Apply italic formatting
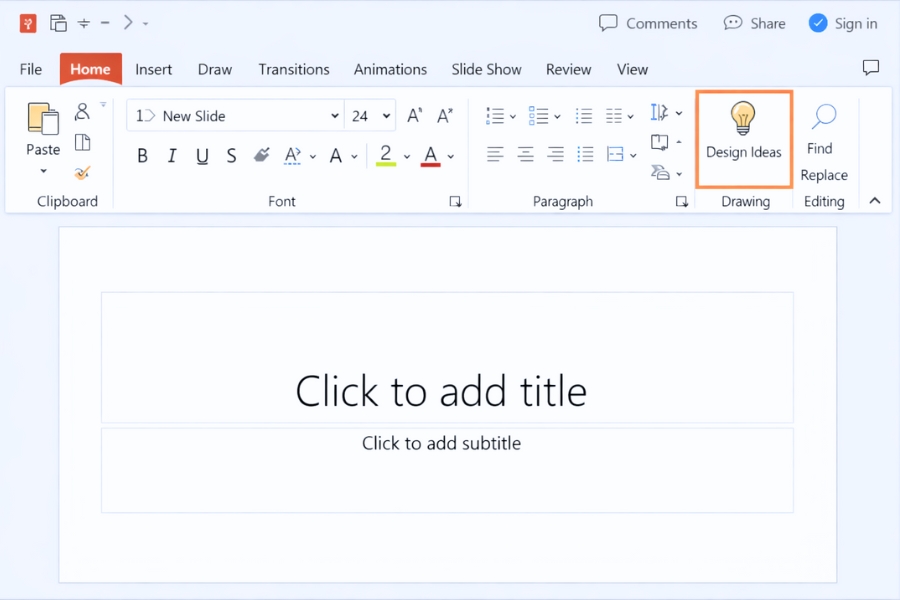 [170, 155]
